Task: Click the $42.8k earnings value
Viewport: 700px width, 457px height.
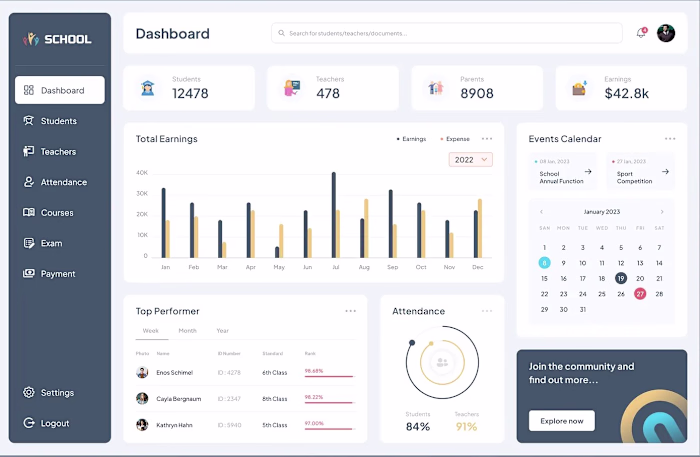Action: point(626,93)
